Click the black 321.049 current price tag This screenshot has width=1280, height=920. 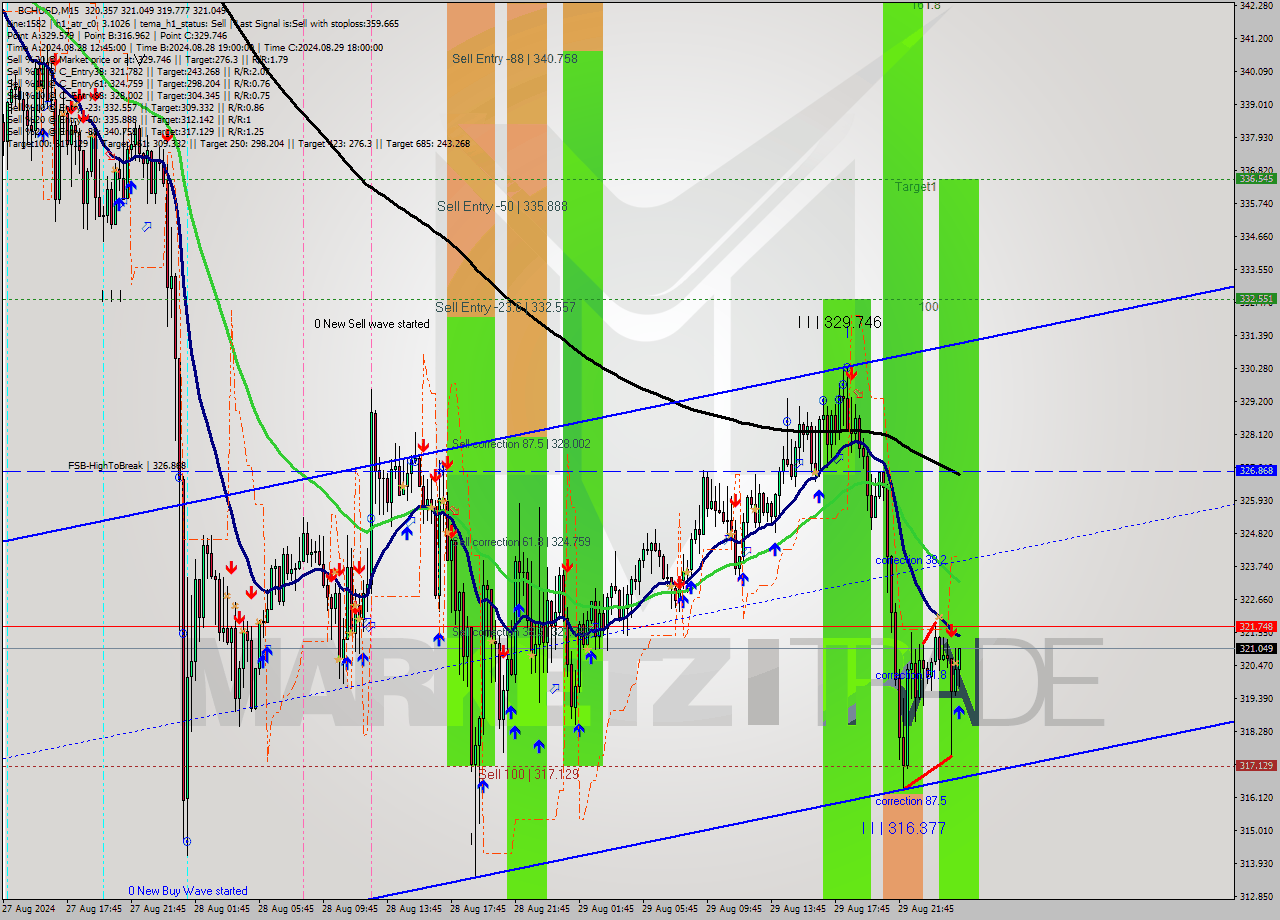pyautogui.click(x=1255, y=648)
